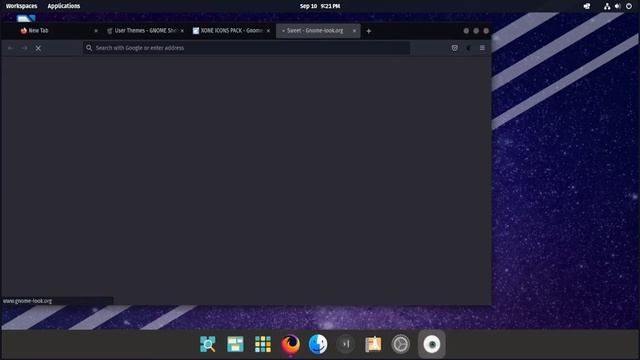
Task: Select the Sweet - Gnome-look.org tab
Action: pos(318,31)
